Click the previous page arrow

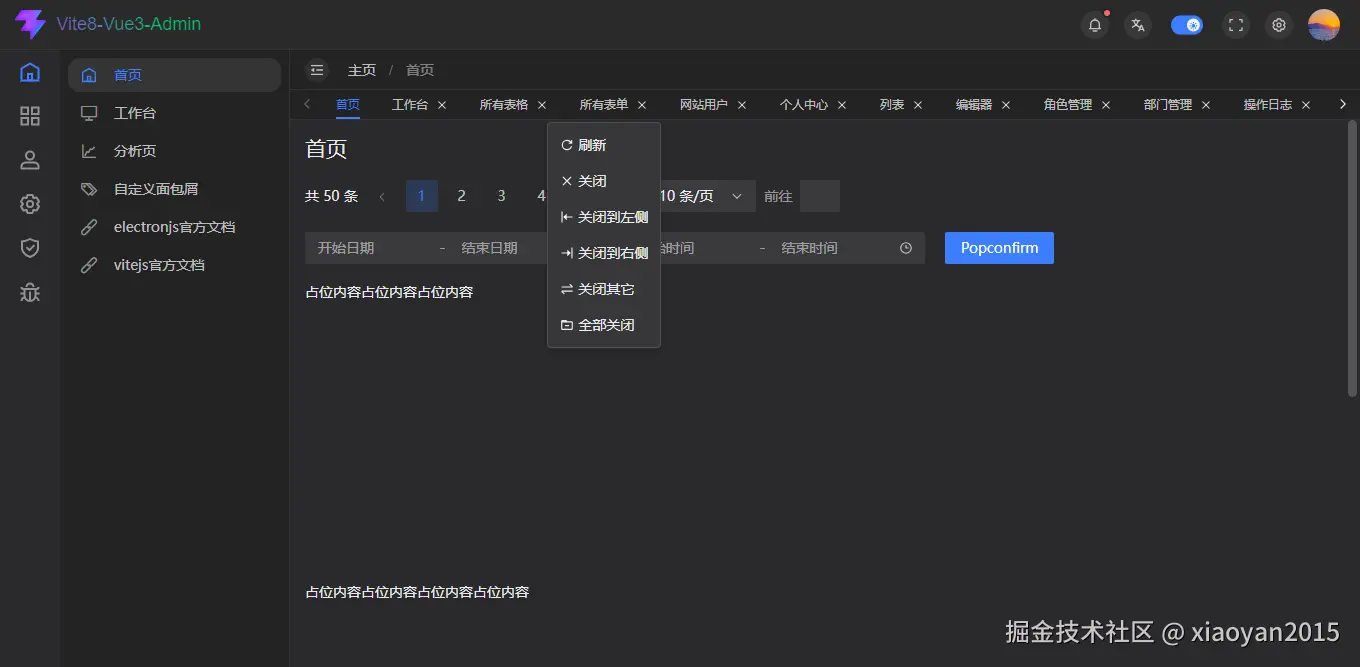(382, 196)
